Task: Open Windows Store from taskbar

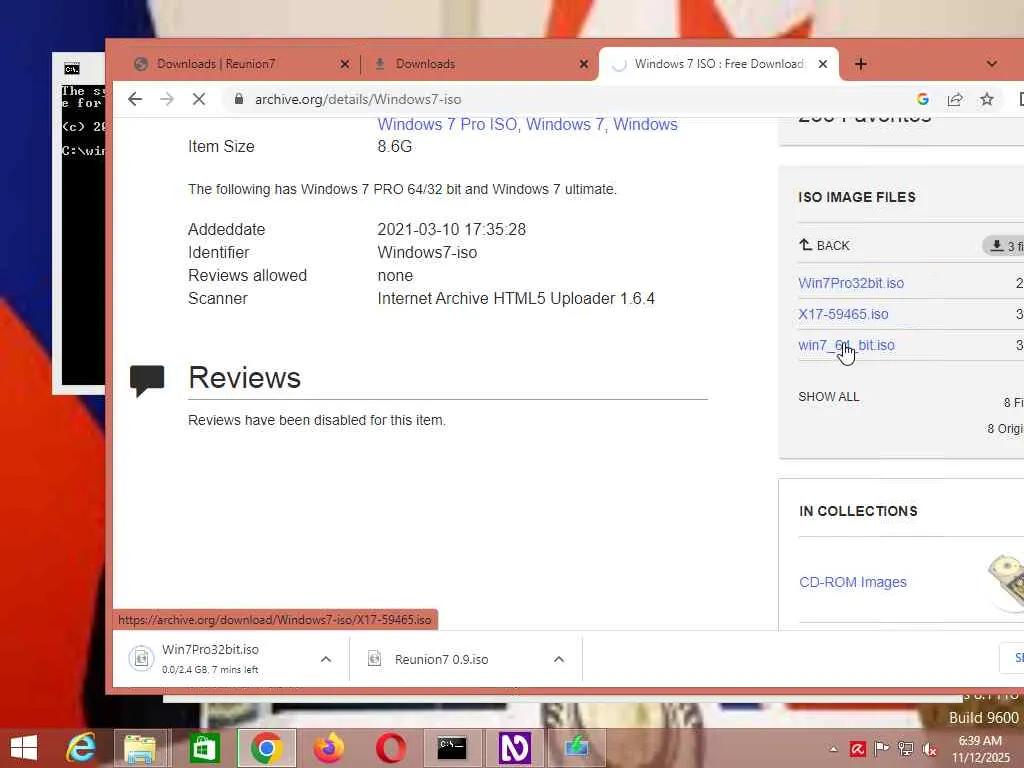Action: point(204,748)
